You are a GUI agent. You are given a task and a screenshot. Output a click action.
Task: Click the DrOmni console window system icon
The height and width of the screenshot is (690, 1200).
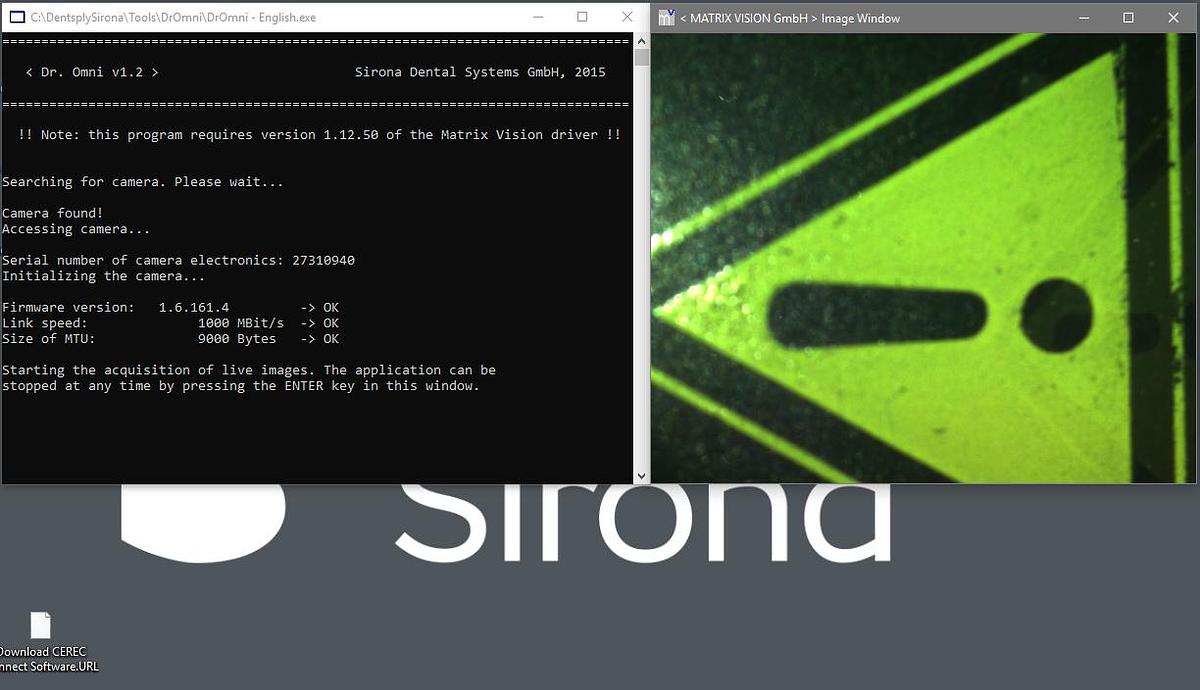[x=16, y=18]
